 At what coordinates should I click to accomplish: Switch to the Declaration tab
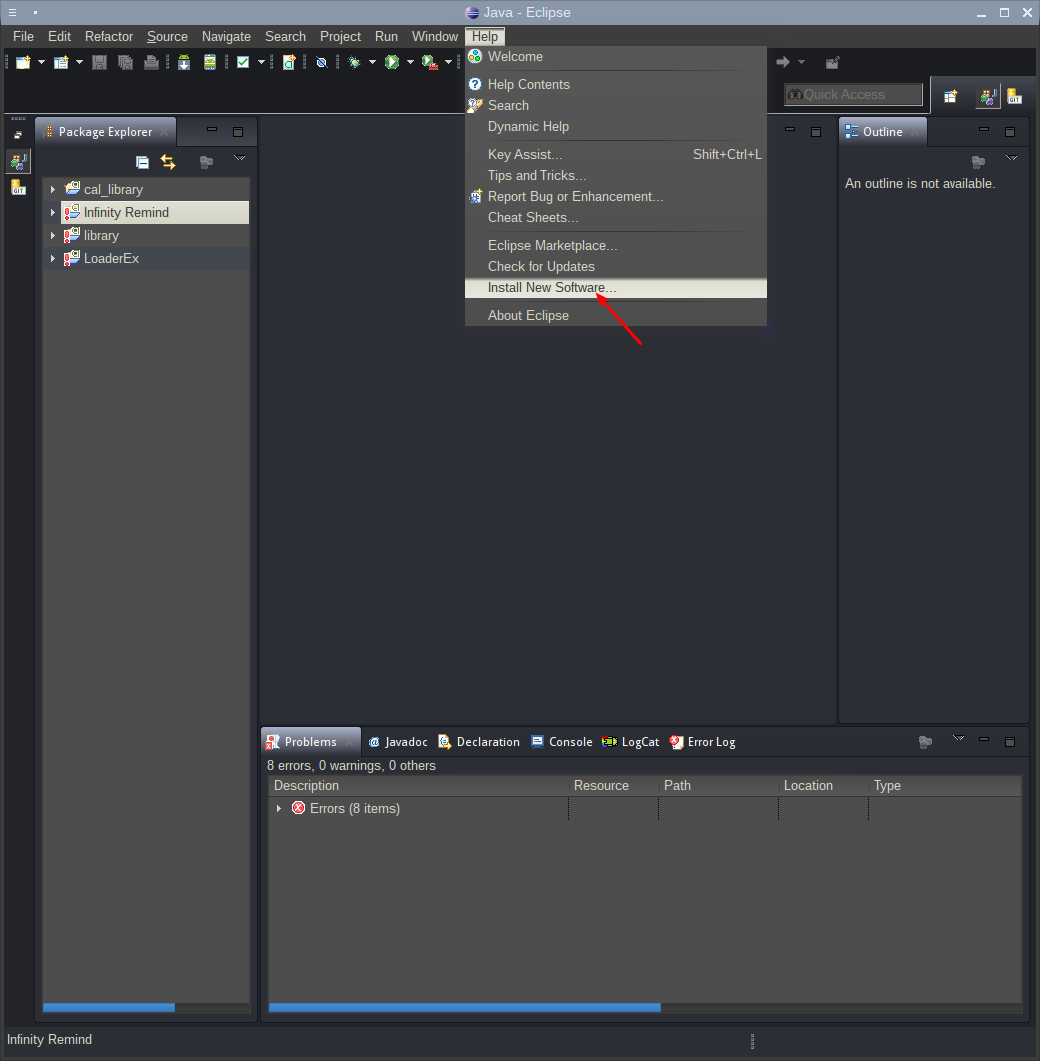[479, 742]
